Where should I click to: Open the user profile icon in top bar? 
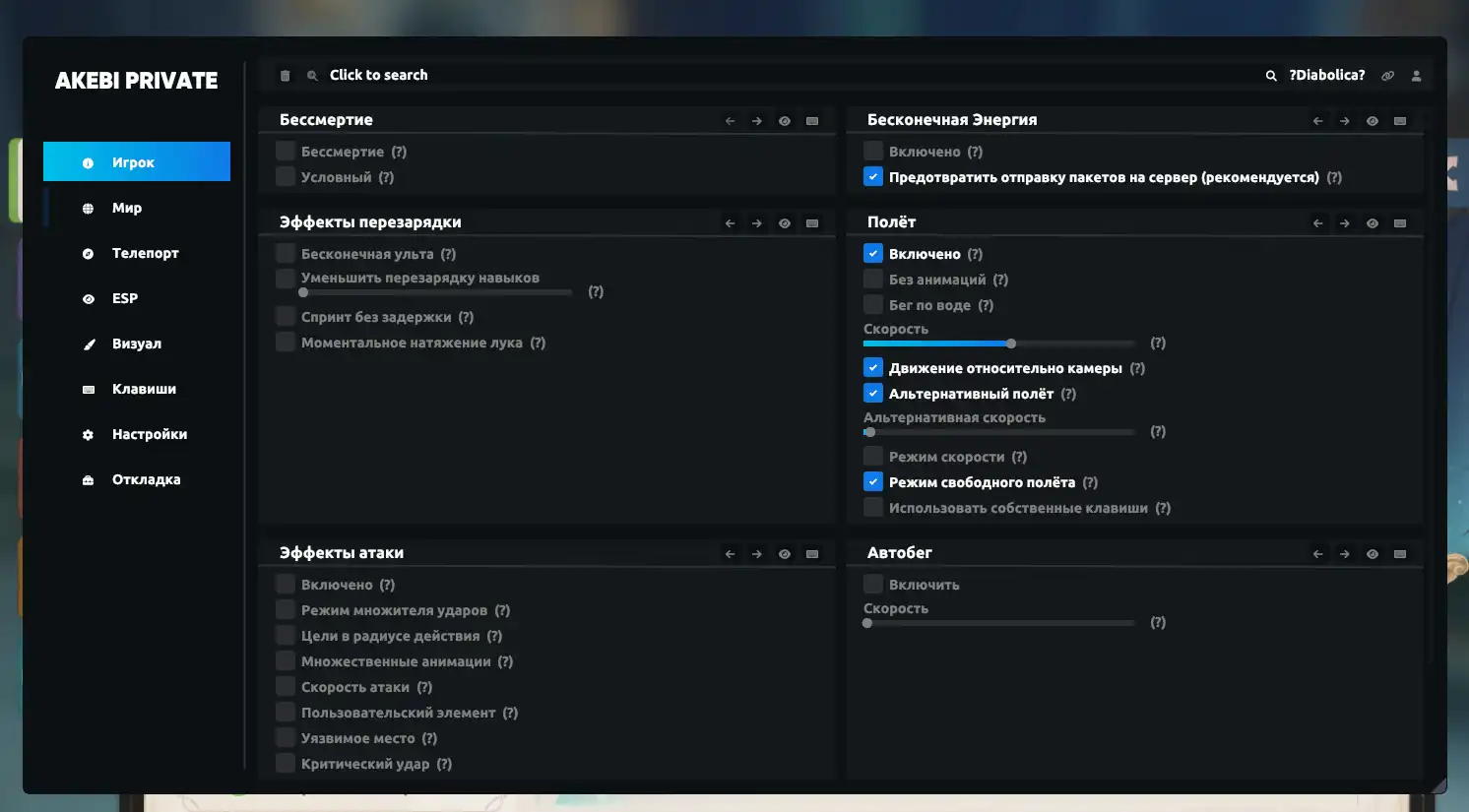(x=1416, y=76)
